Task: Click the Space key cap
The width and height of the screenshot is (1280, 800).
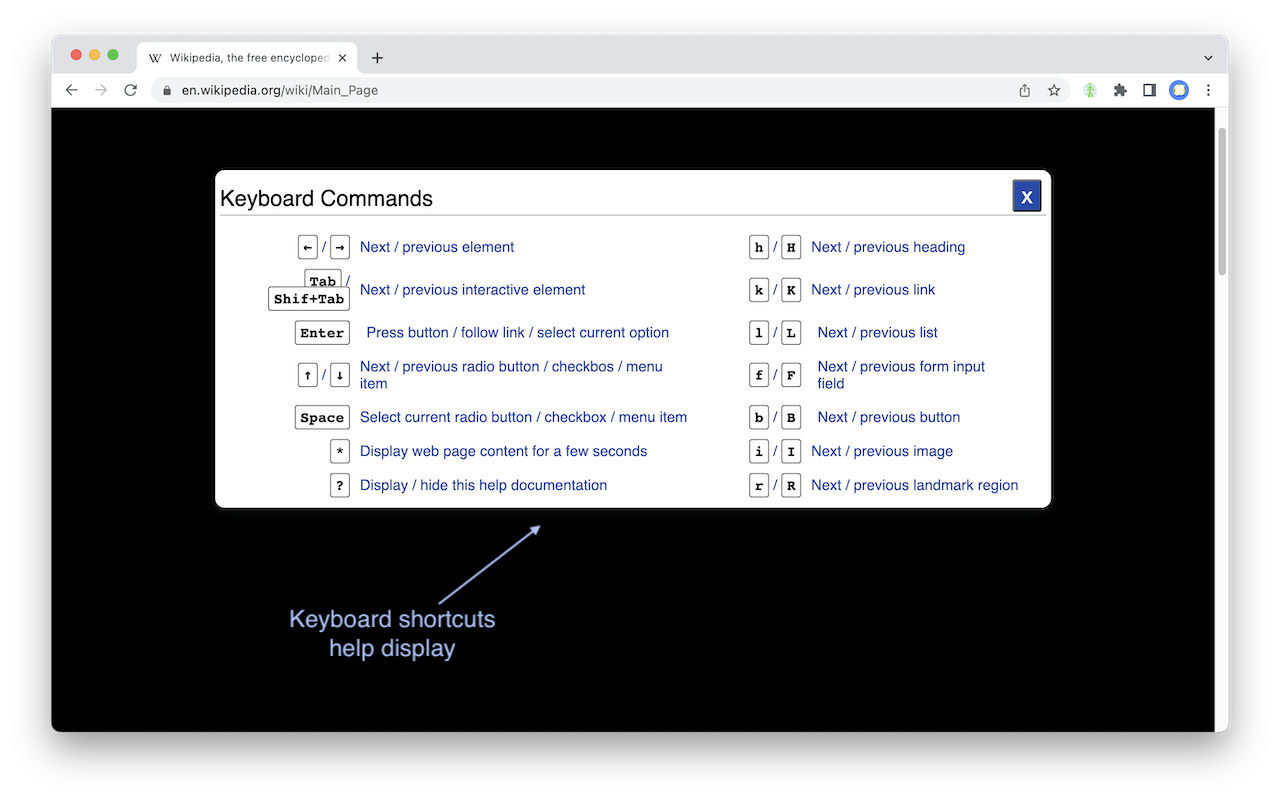Action: pyautogui.click(x=322, y=418)
